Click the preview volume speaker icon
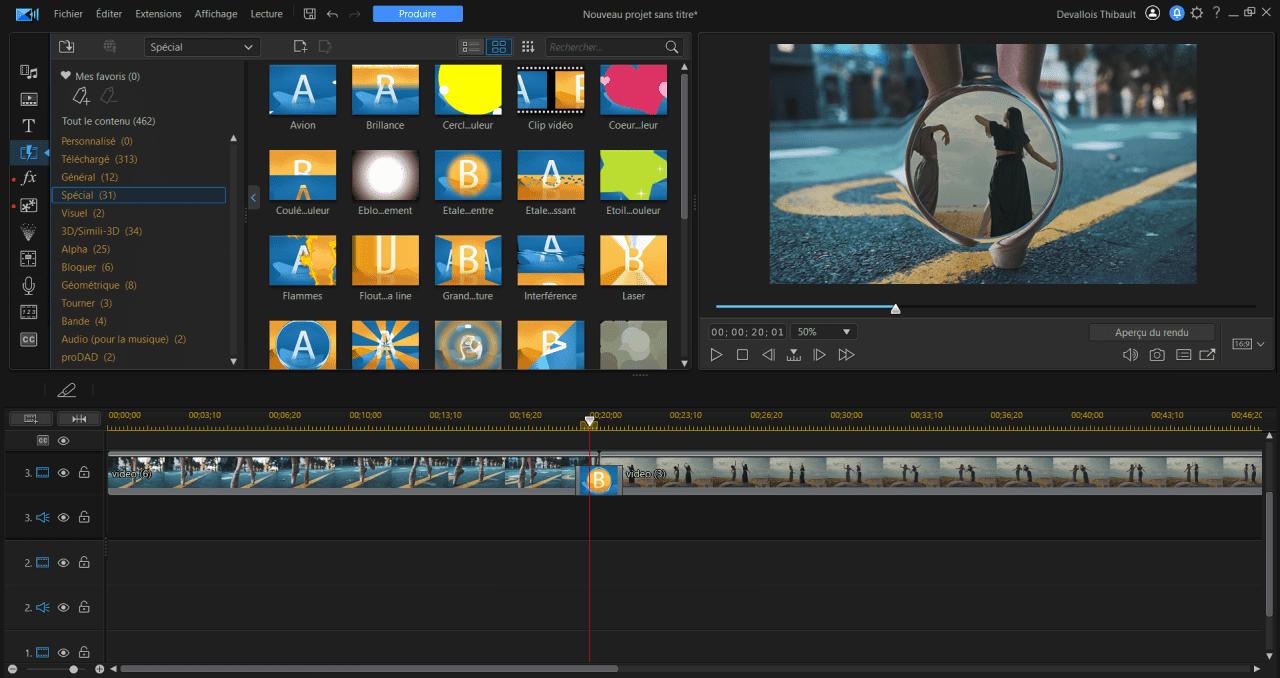1280x678 pixels. (1130, 355)
